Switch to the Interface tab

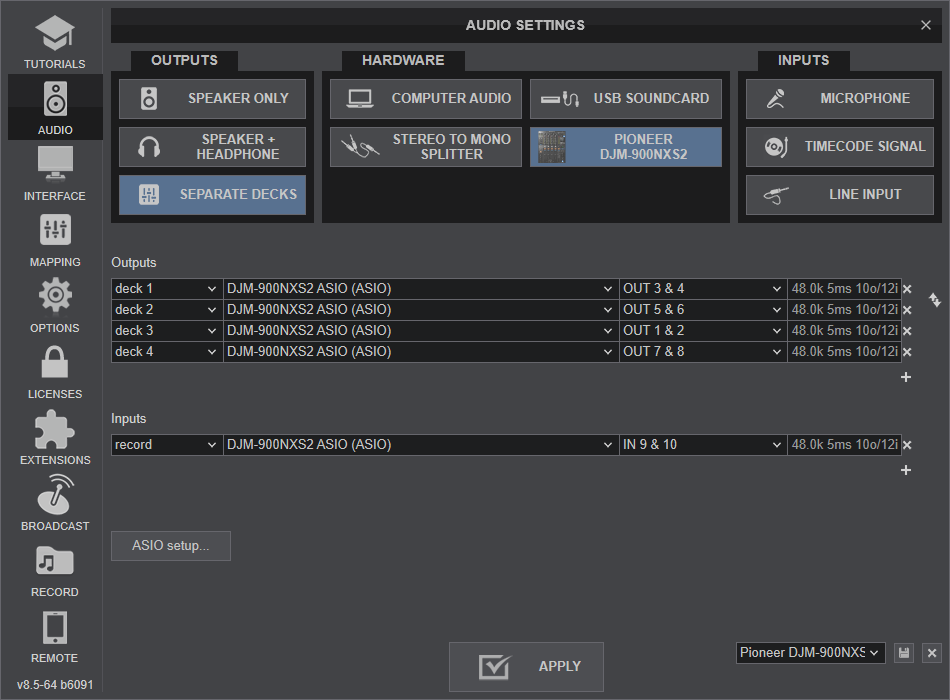coord(54,173)
